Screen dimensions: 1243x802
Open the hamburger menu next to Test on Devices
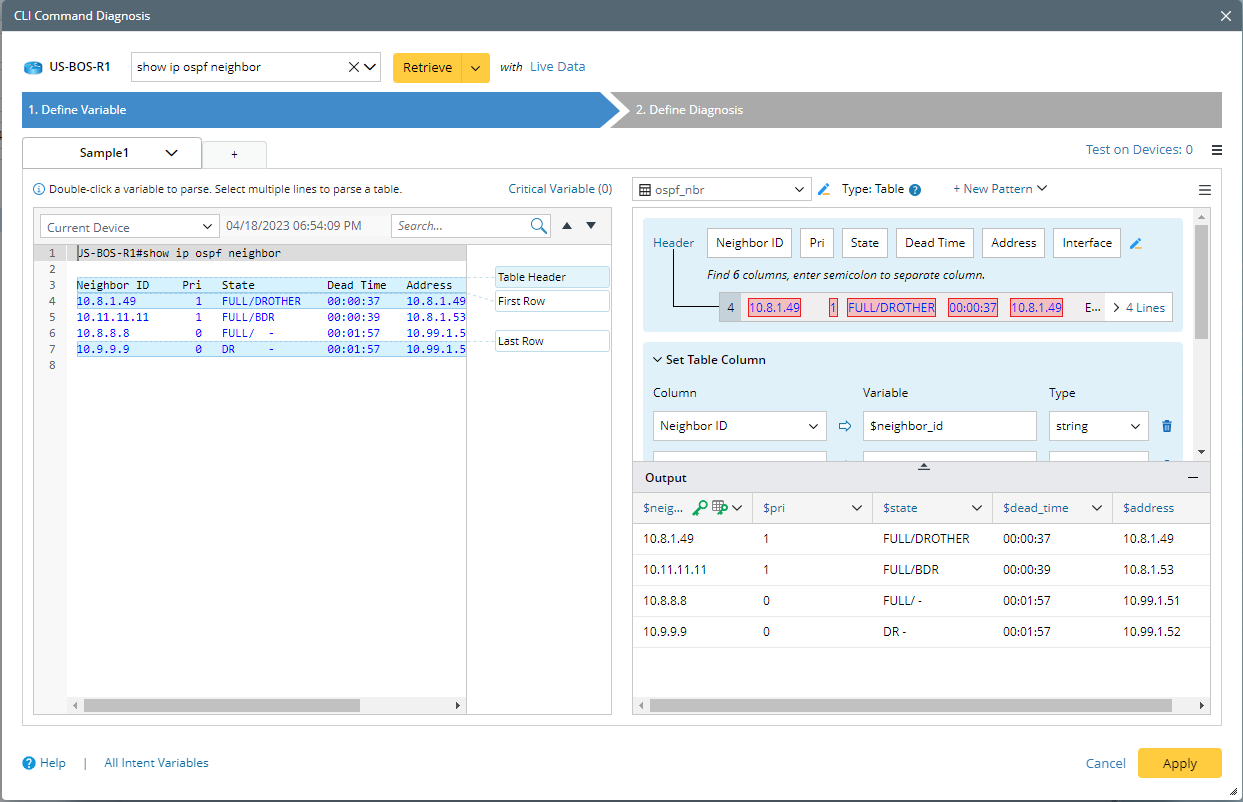pyautogui.click(x=1216, y=150)
